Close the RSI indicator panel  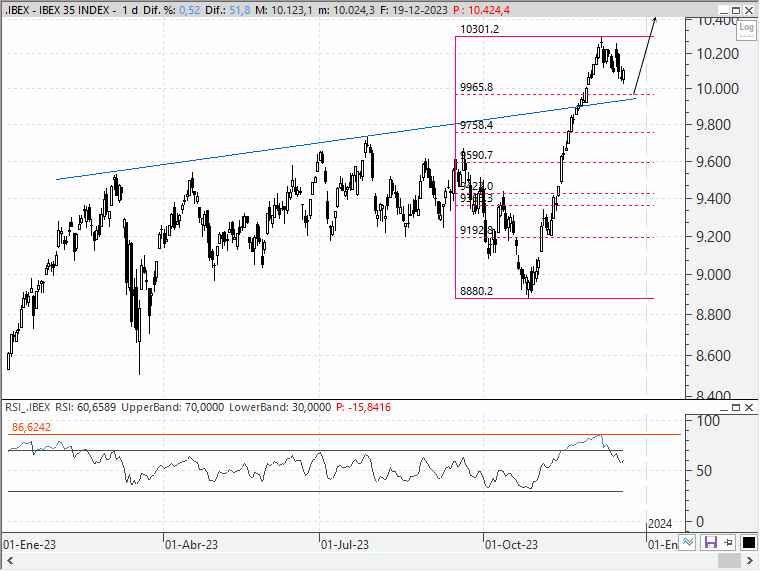[x=749, y=408]
